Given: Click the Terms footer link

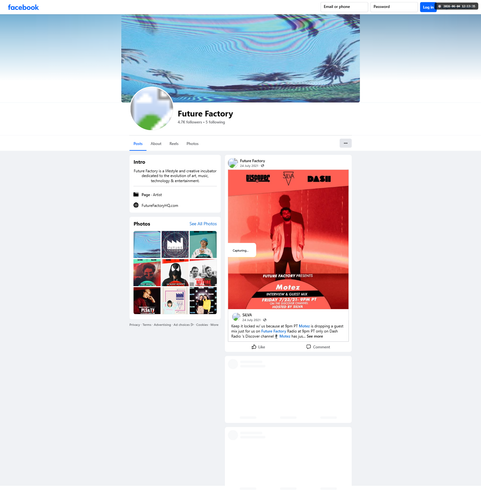Looking at the screenshot, I should click(147, 325).
